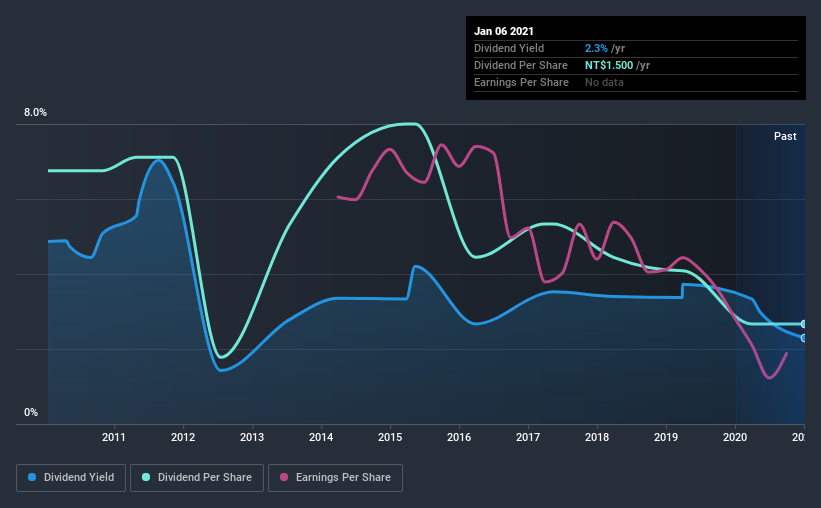Image resolution: width=821 pixels, height=508 pixels.
Task: Click the 2015 x-axis label
Action: coord(390,437)
